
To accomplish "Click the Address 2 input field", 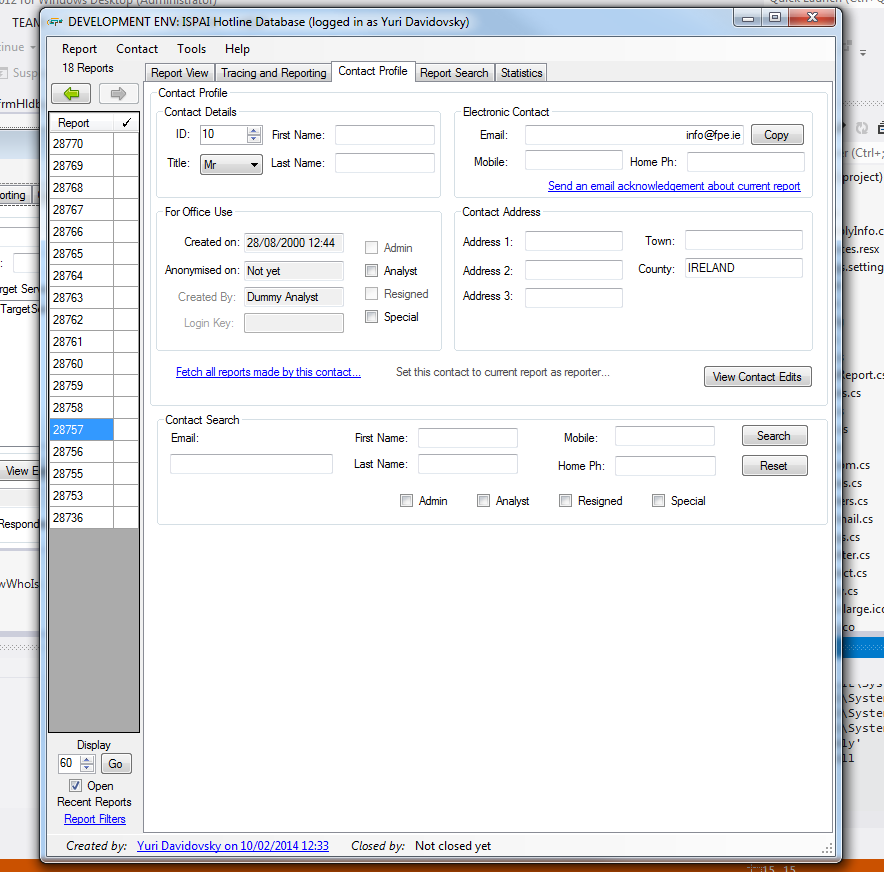I will [574, 269].
